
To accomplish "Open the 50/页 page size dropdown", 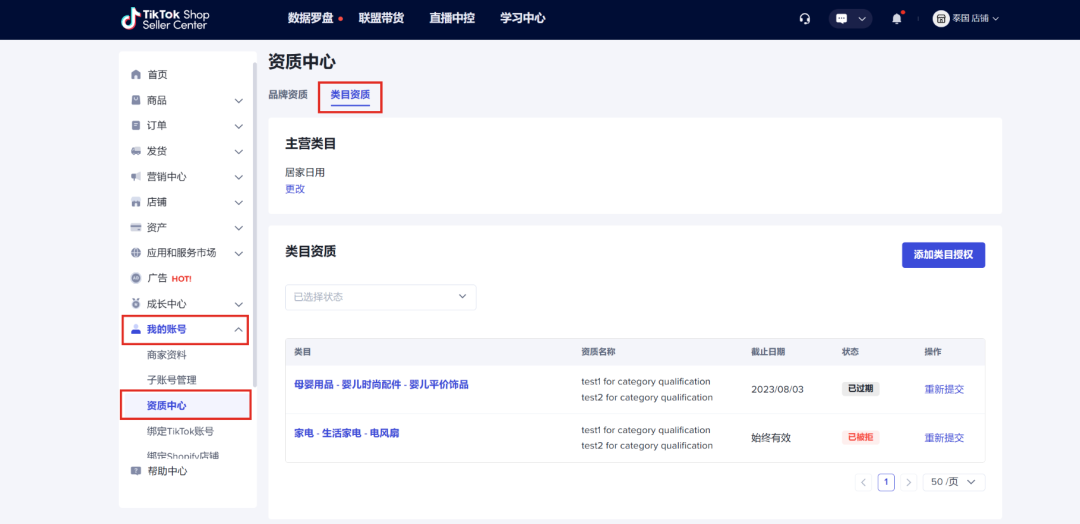I will (954, 482).
